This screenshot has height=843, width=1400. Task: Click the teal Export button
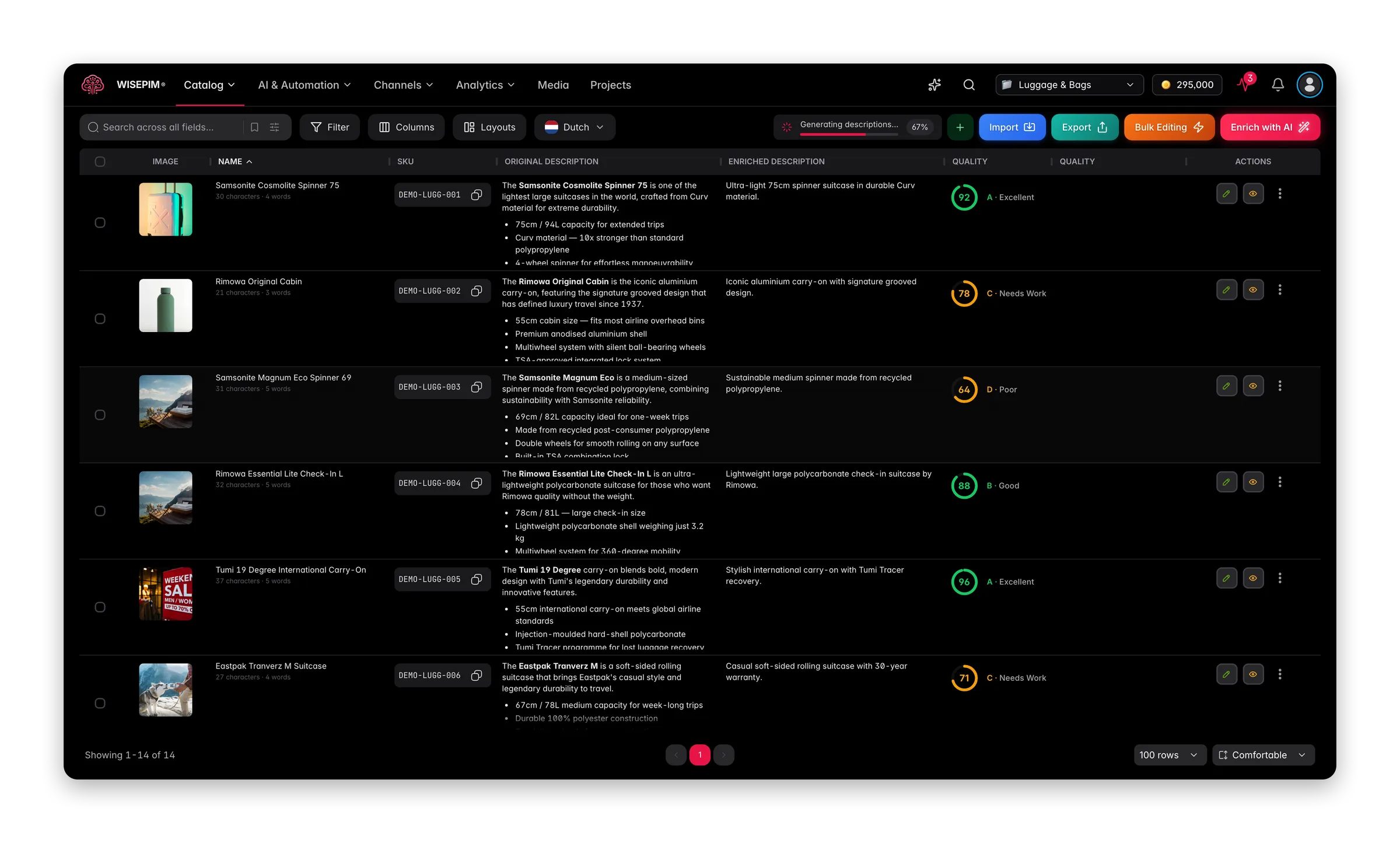coord(1084,127)
